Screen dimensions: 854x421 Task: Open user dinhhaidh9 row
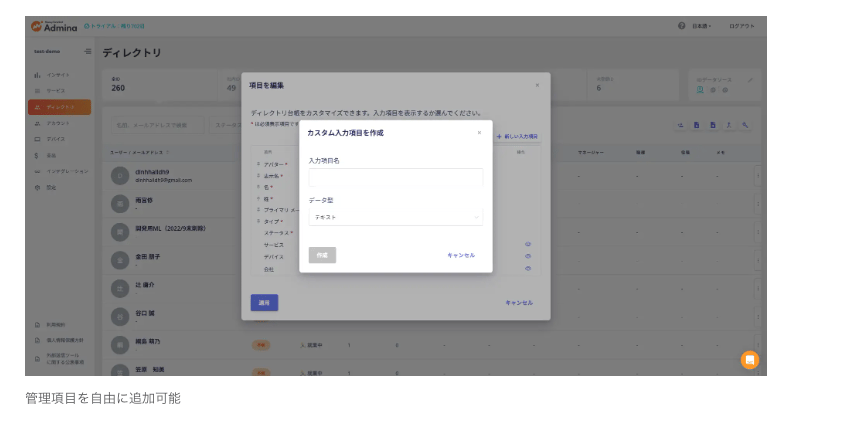point(163,175)
